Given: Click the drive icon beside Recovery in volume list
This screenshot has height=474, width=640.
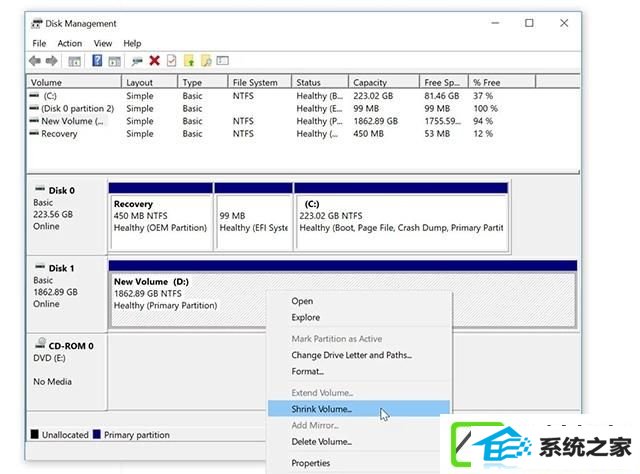Looking at the screenshot, I should tap(34, 133).
